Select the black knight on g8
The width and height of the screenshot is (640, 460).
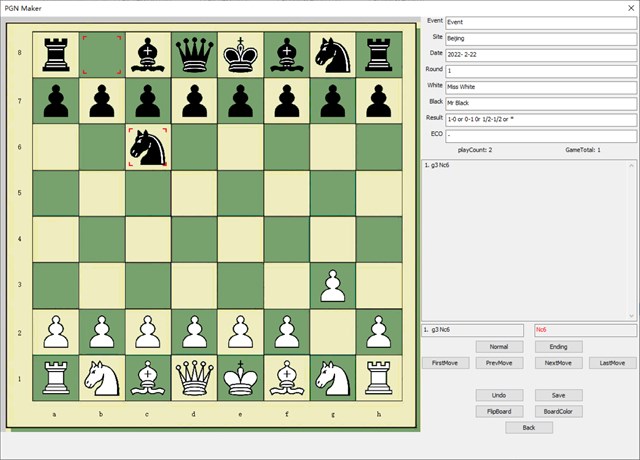tap(333, 55)
